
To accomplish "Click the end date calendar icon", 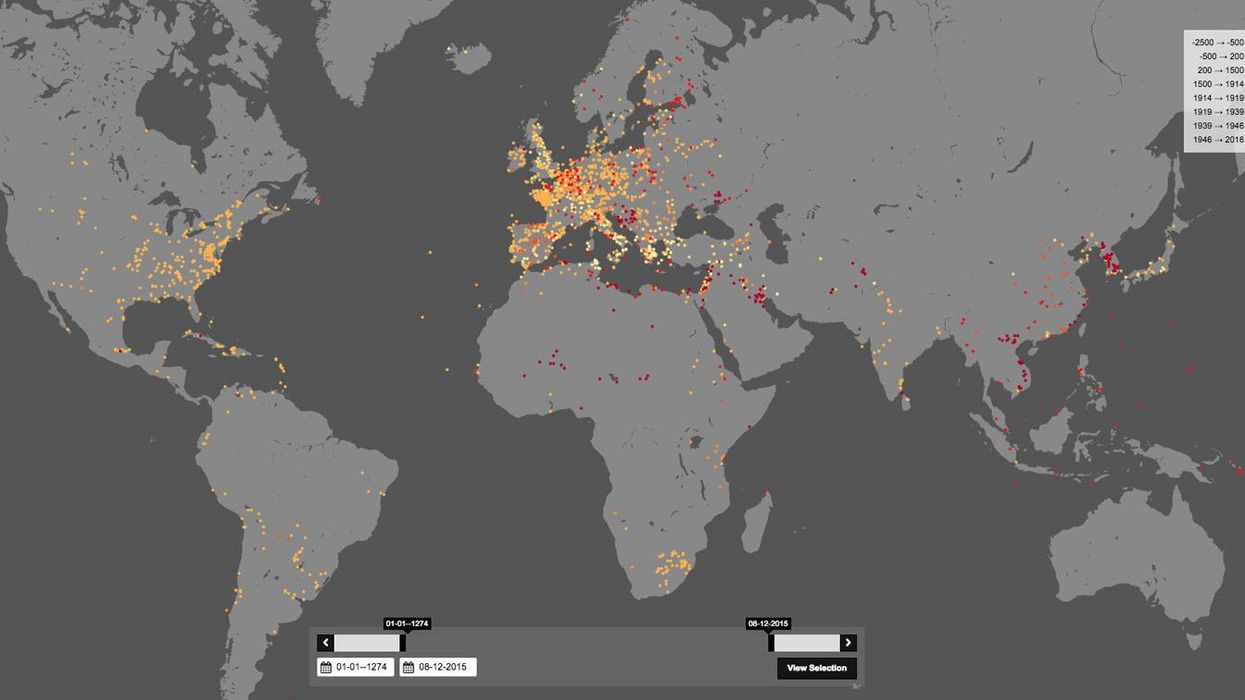I will (x=410, y=666).
